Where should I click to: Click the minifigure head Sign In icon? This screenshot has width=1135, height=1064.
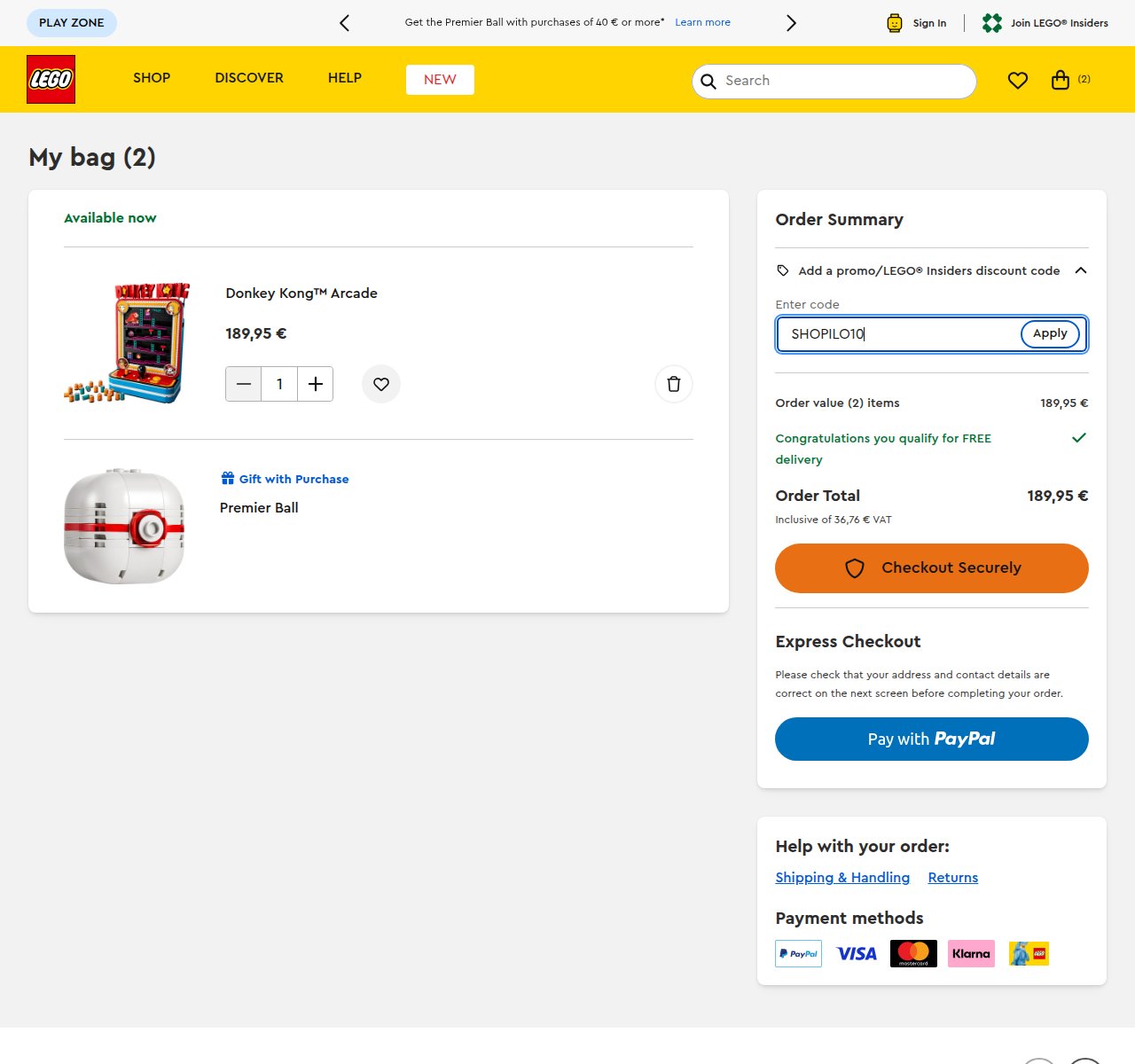click(x=894, y=23)
